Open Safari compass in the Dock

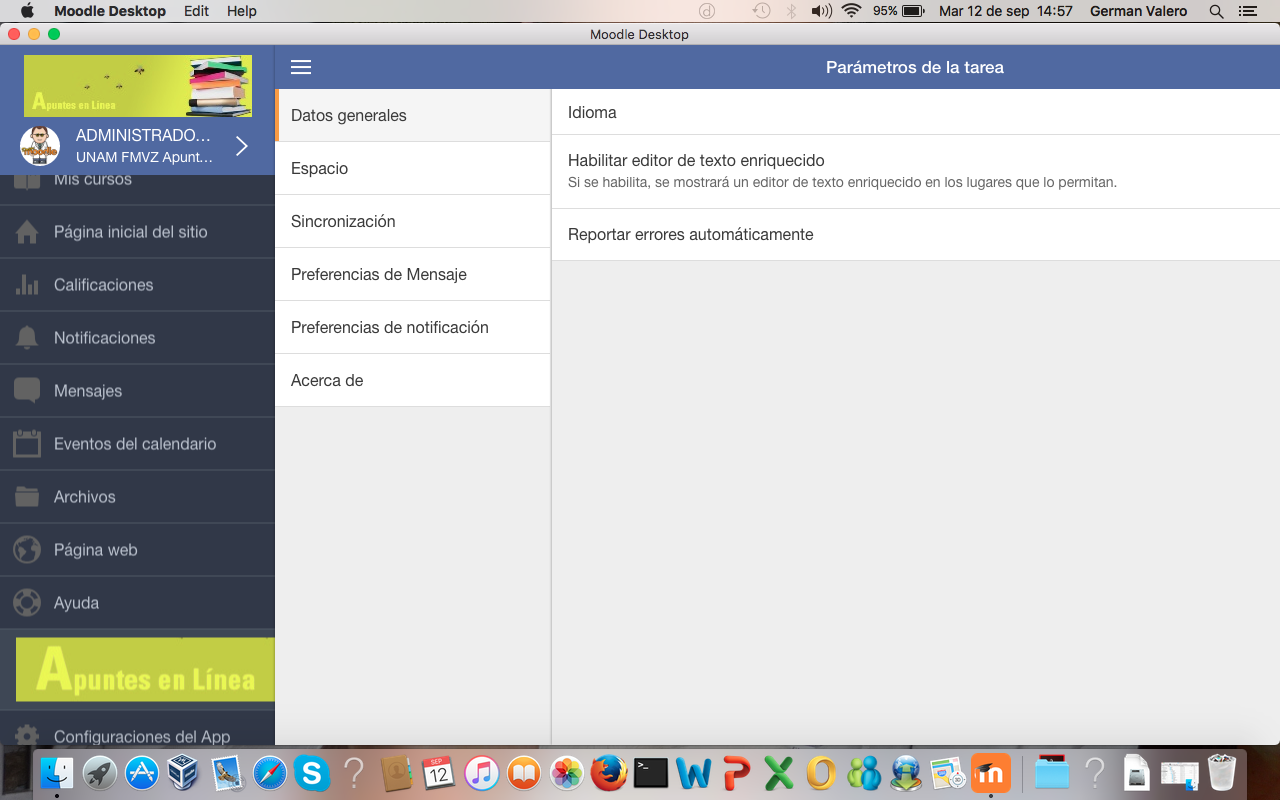(x=269, y=772)
